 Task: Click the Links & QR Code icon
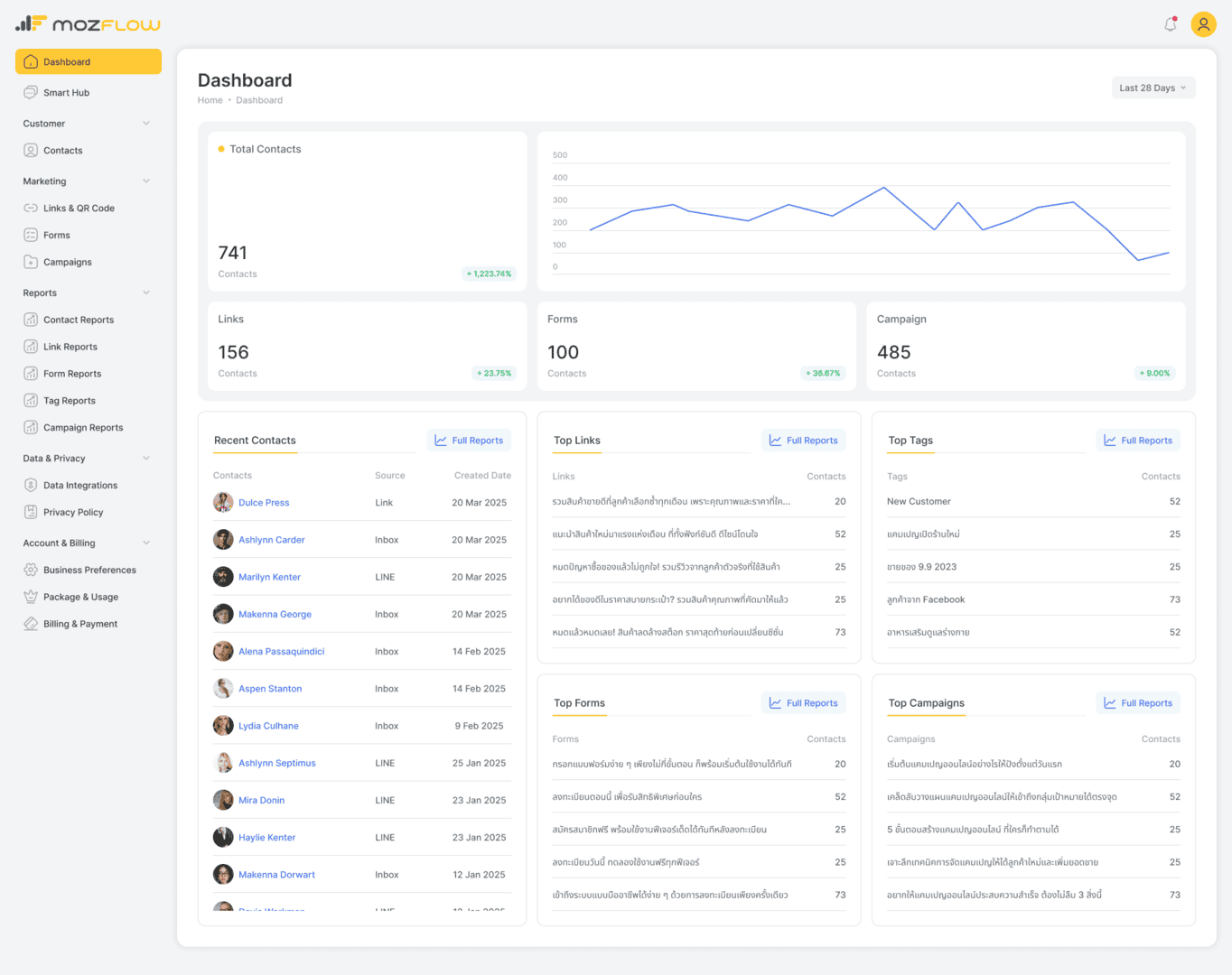[x=31, y=209]
